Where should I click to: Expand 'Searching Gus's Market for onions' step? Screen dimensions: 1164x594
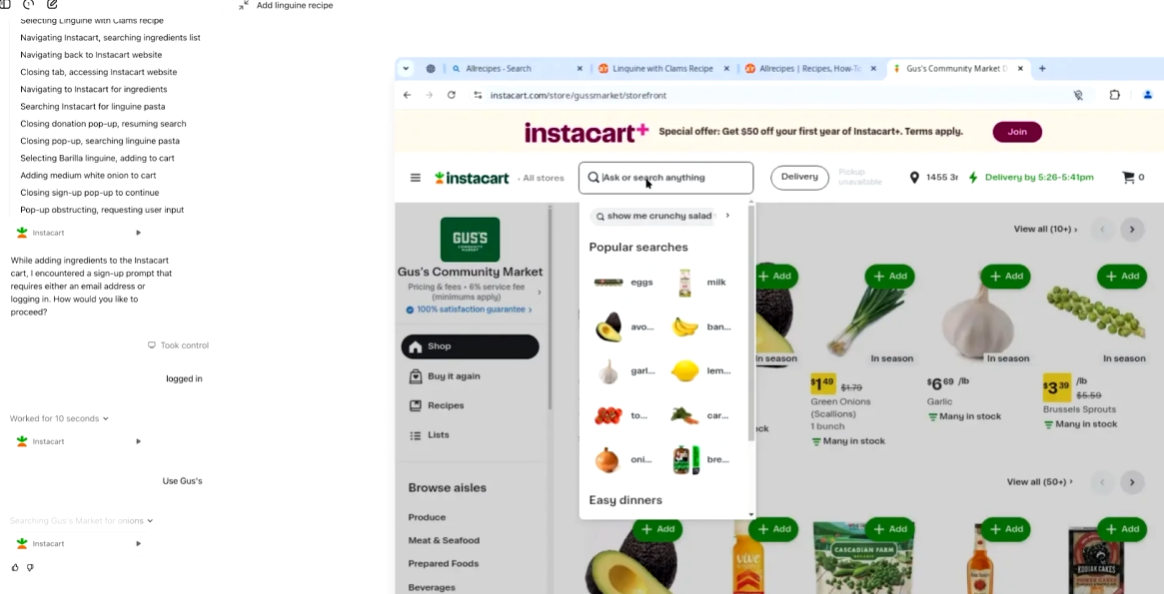pos(82,521)
